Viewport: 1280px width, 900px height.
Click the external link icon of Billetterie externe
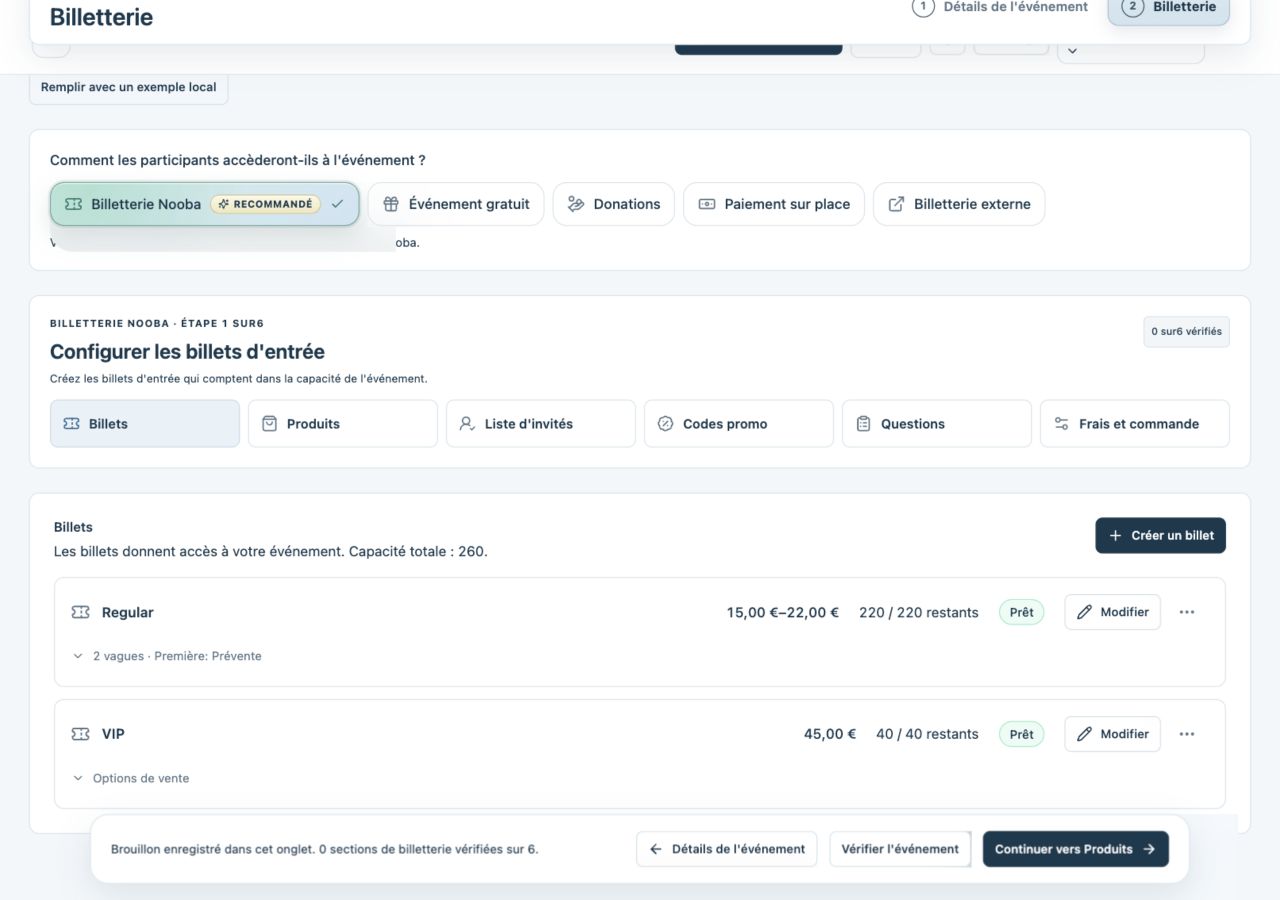pyautogui.click(x=897, y=204)
